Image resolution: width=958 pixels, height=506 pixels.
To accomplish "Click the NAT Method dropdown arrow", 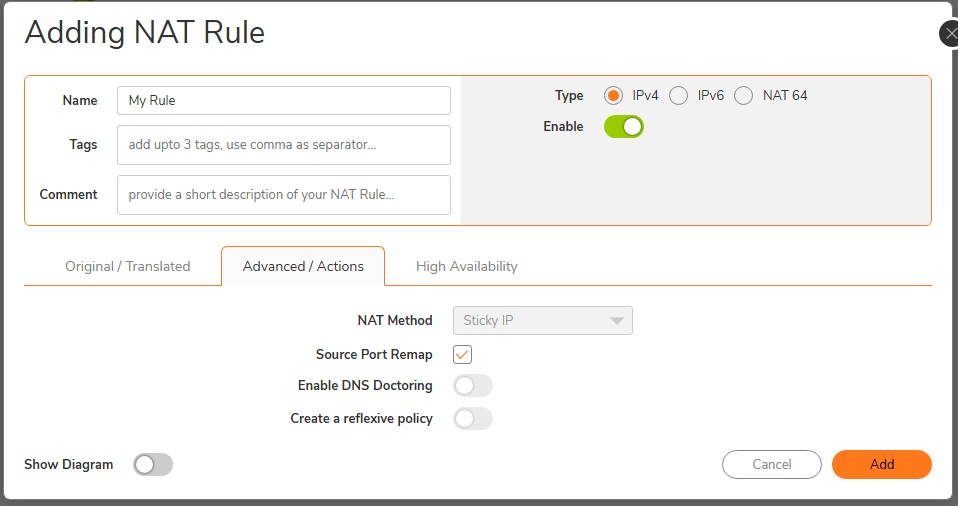I will (x=616, y=321).
